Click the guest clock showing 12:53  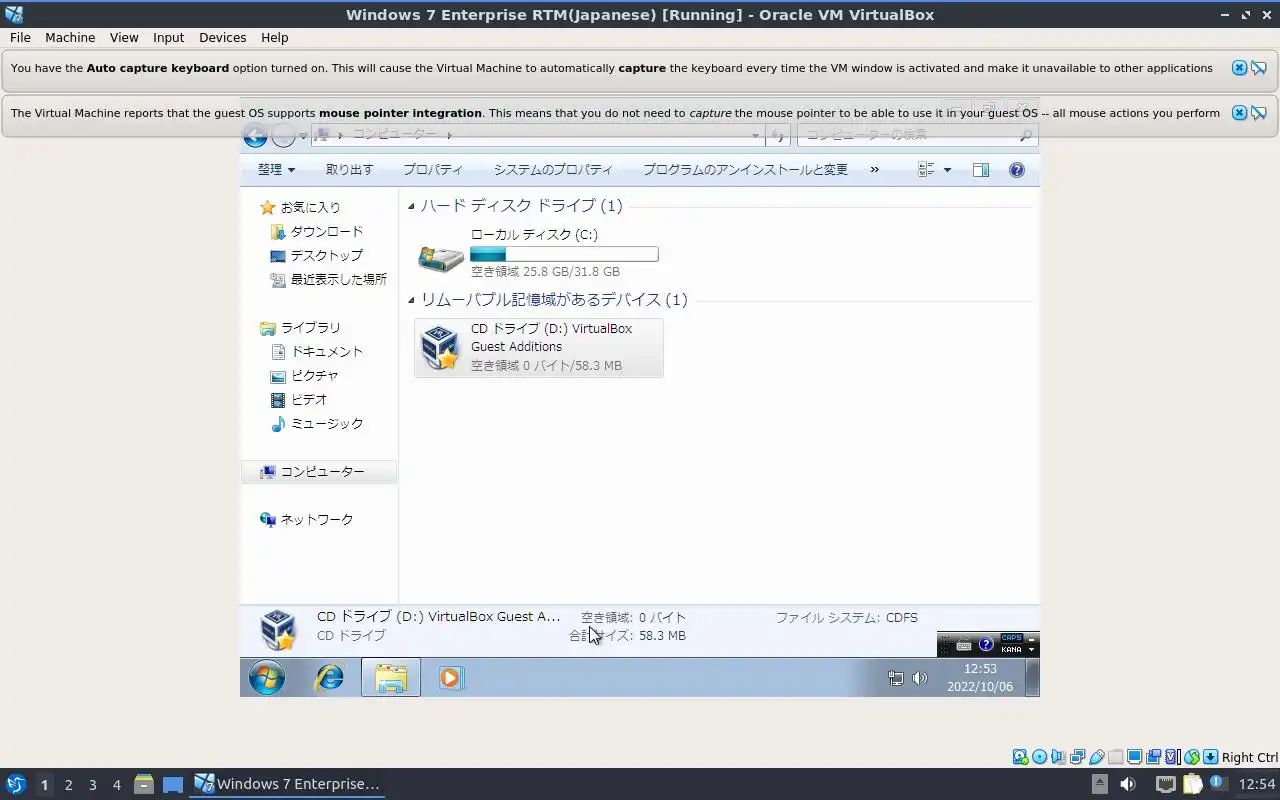[x=980, y=669]
